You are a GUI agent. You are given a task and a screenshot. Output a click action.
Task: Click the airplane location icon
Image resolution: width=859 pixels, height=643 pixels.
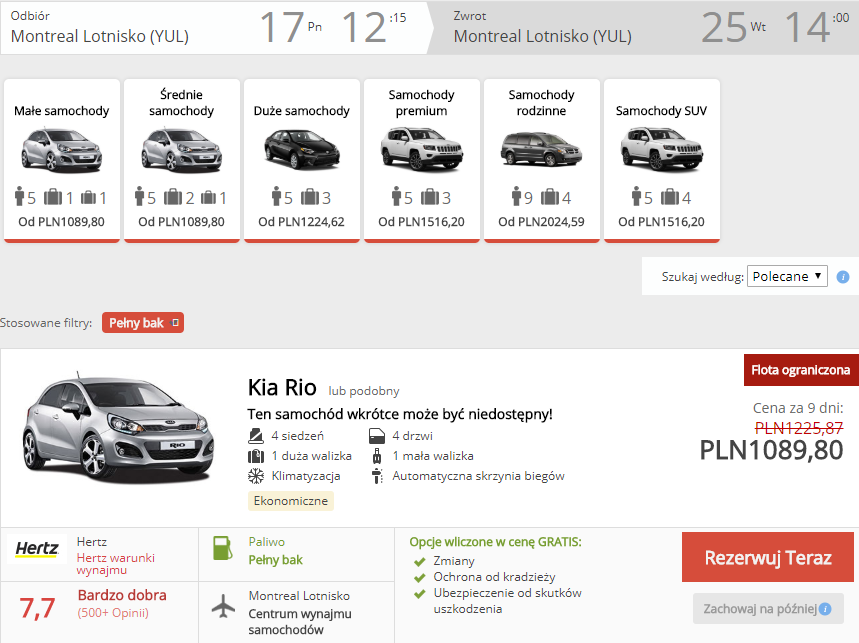pyautogui.click(x=223, y=607)
